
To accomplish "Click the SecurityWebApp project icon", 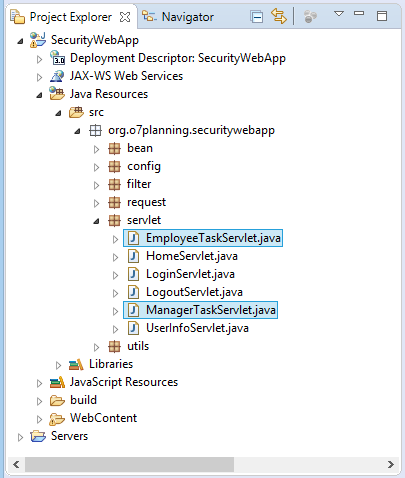I will [38, 40].
